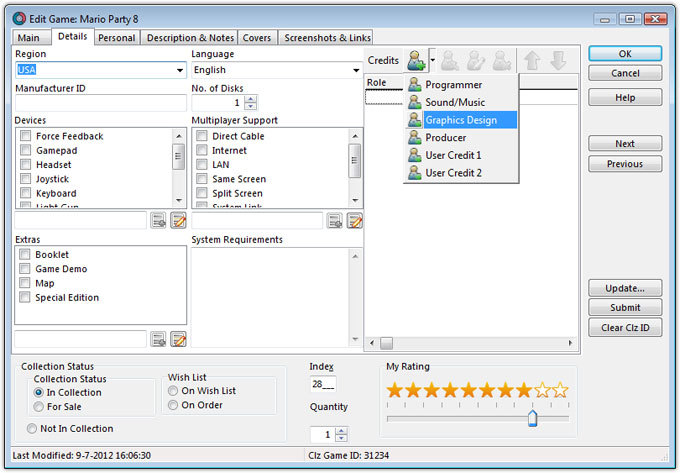Enable Split Screen multiplayer support

pos(202,193)
